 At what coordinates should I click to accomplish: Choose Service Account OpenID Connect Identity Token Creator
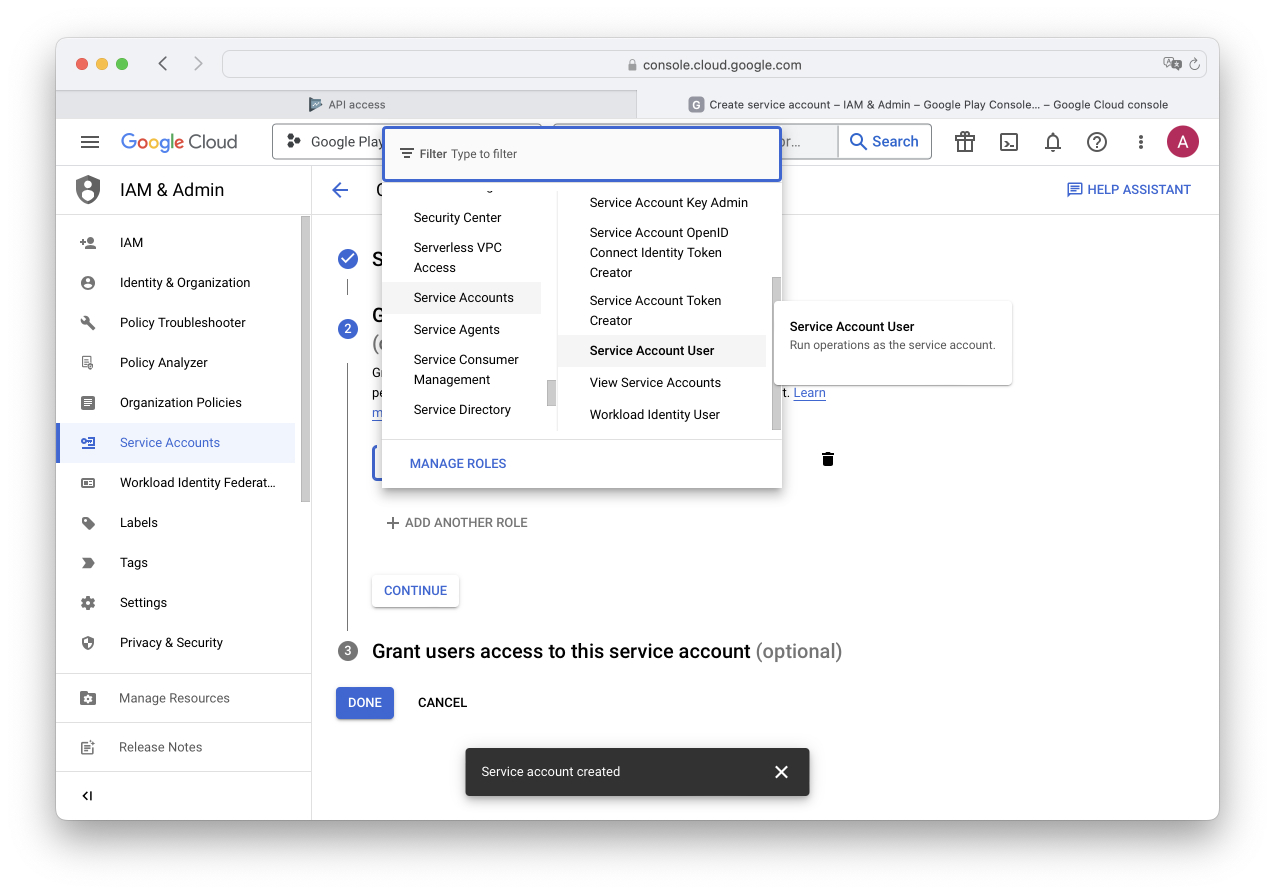[662, 253]
